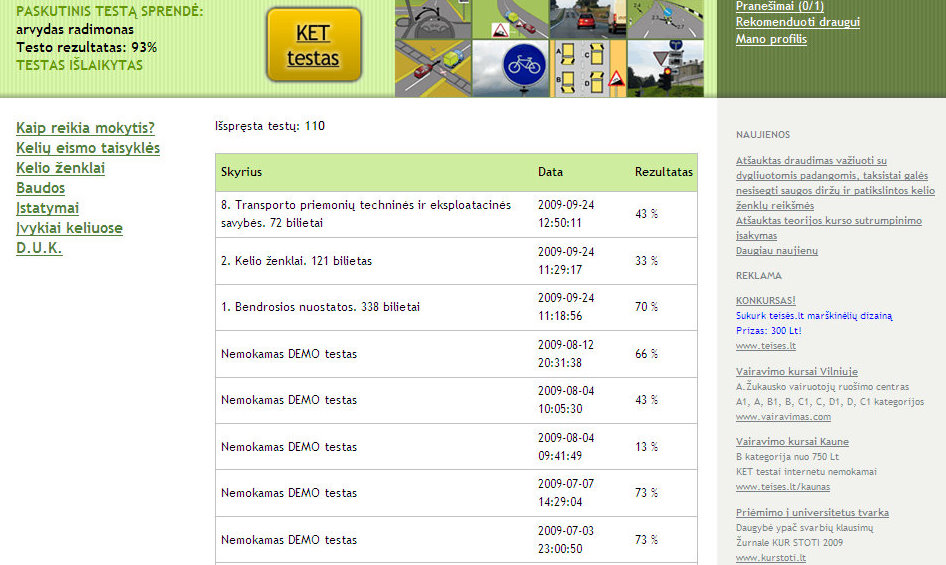Click the Data column header
Viewport: 946px width, 565px height.
click(550, 172)
